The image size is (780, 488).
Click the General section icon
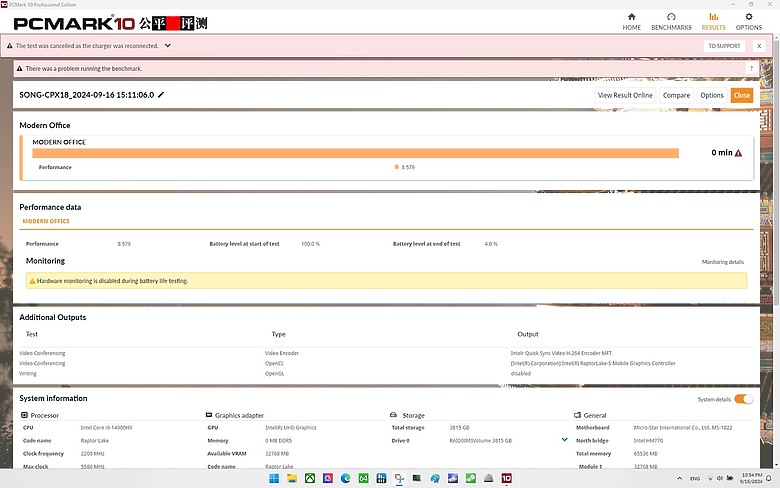click(578, 415)
